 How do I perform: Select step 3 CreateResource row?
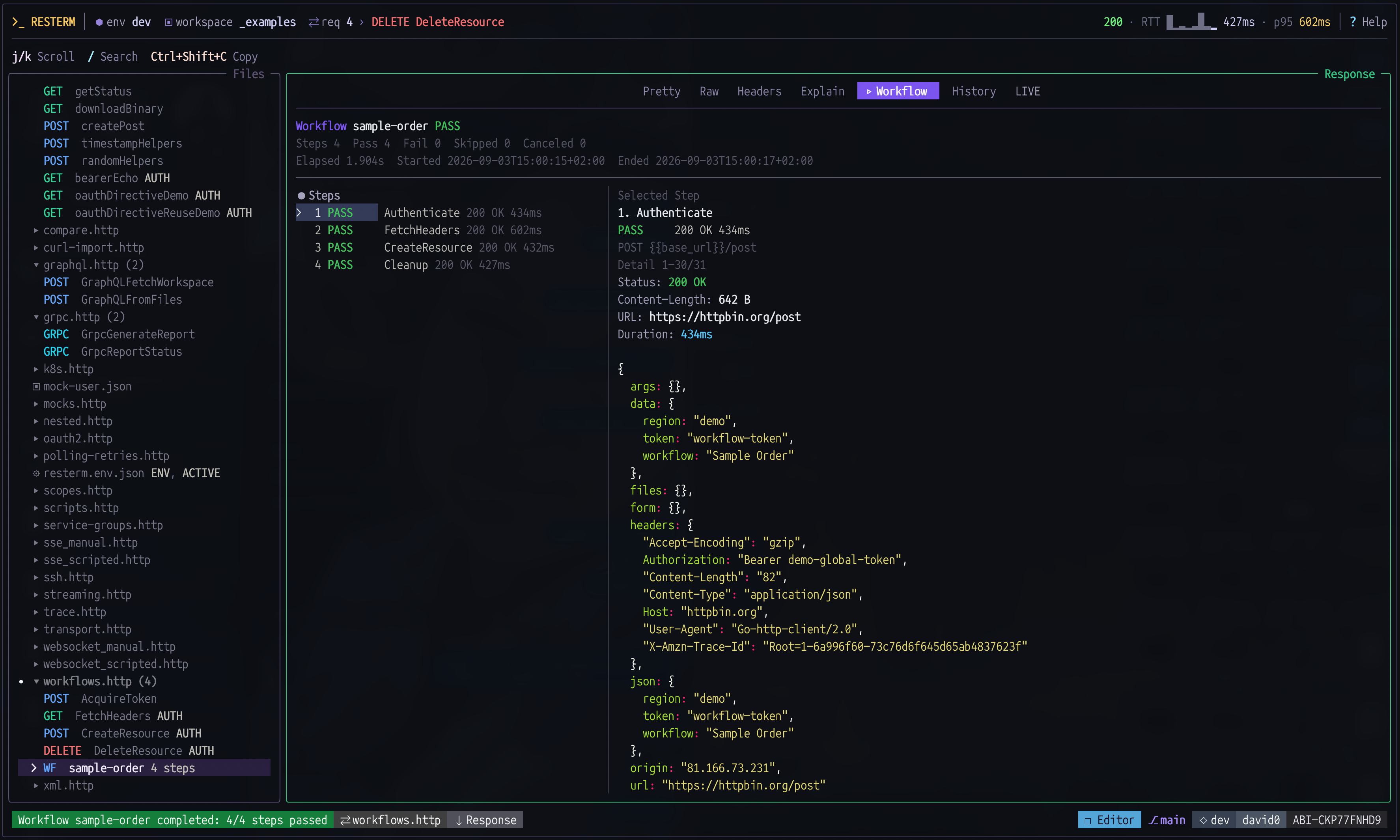point(425,248)
